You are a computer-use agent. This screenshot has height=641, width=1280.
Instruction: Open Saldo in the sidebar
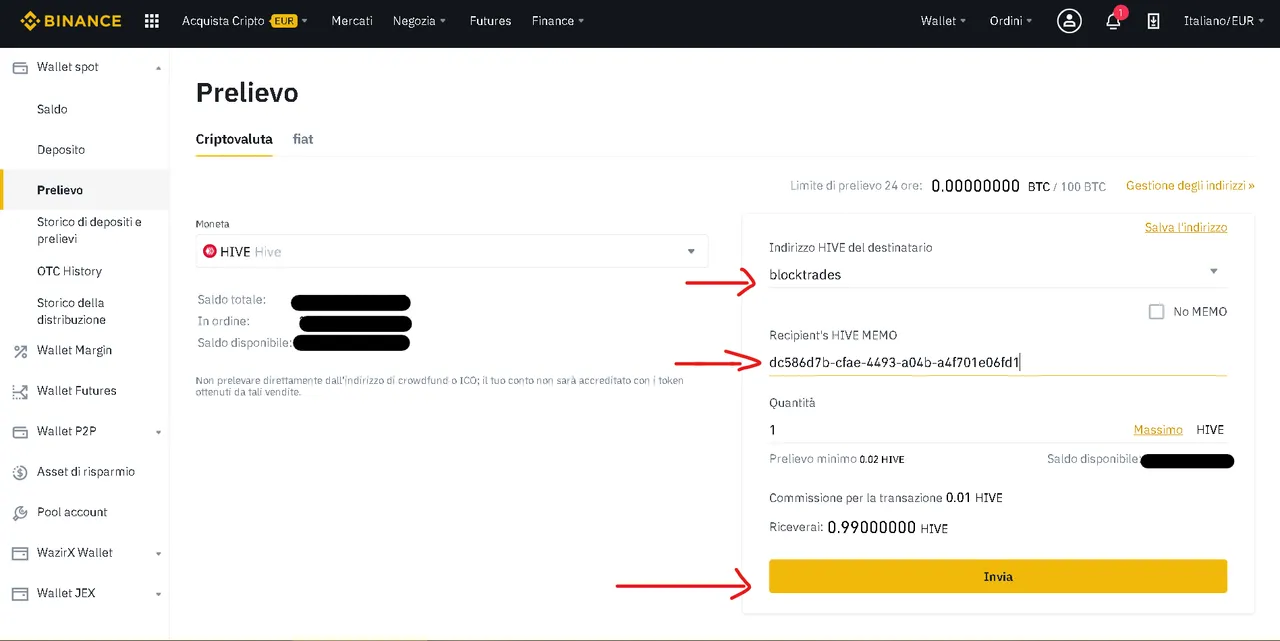[x=52, y=109]
